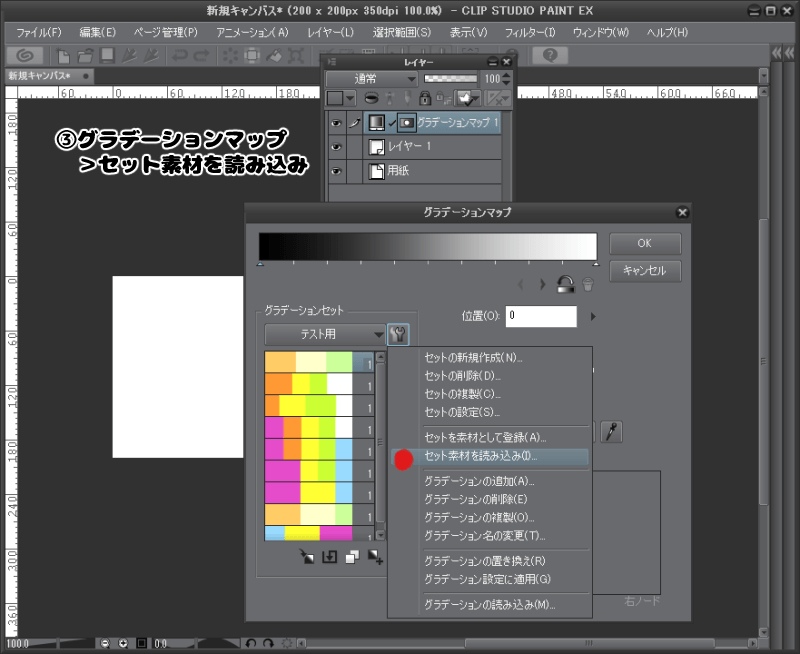800x654 pixels.
Task: Toggle visibility of the 用紙 layer
Action: tap(336, 171)
